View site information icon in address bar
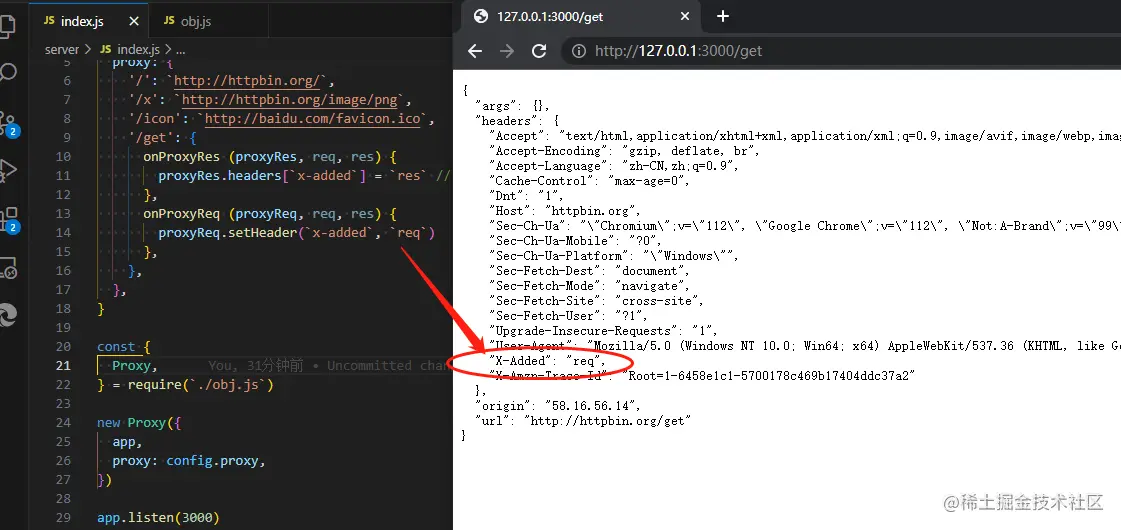The image size is (1121, 530). click(579, 51)
